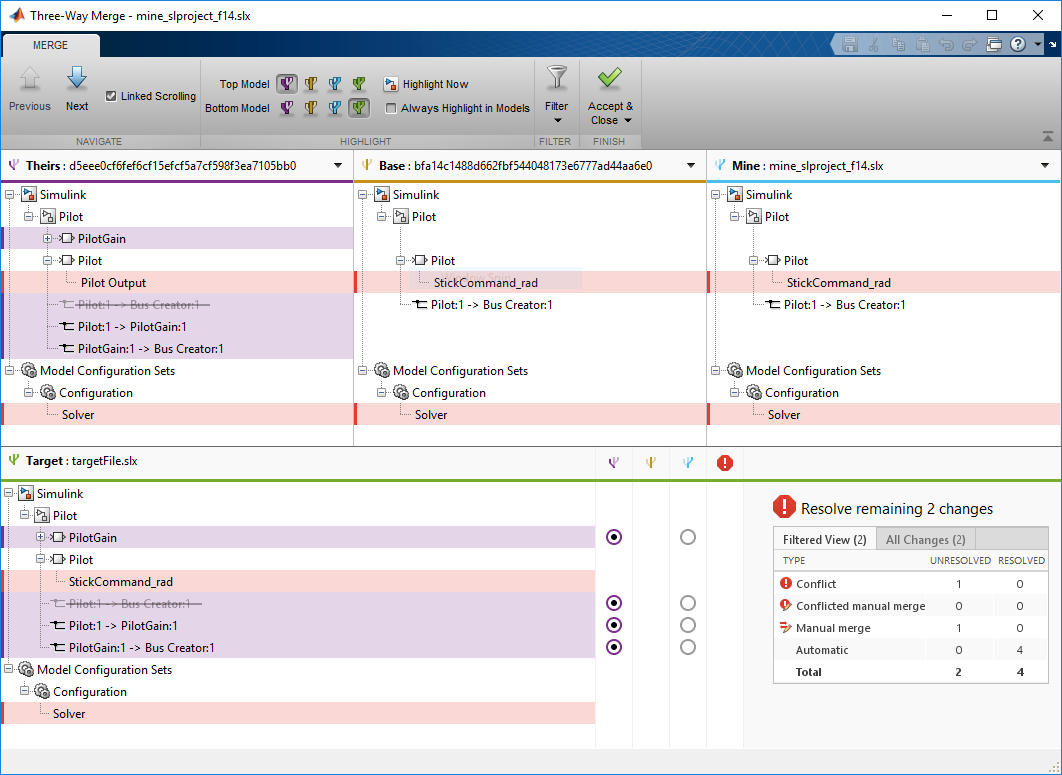Select Pilot Output row in Theirs pane
Viewport: 1062px width, 775px height.
(177, 282)
